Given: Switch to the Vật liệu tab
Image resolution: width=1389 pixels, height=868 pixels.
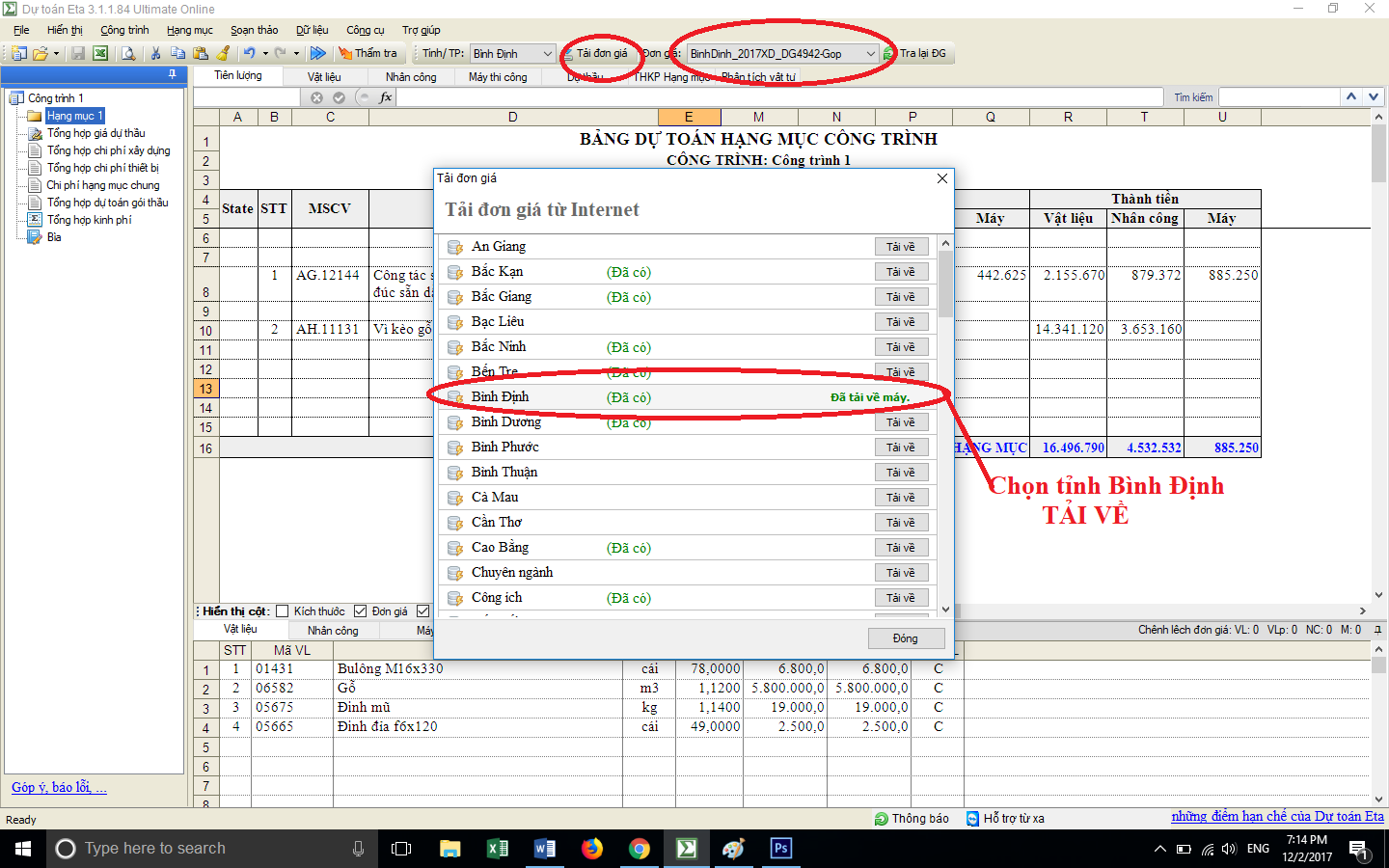Looking at the screenshot, I should pyautogui.click(x=324, y=77).
